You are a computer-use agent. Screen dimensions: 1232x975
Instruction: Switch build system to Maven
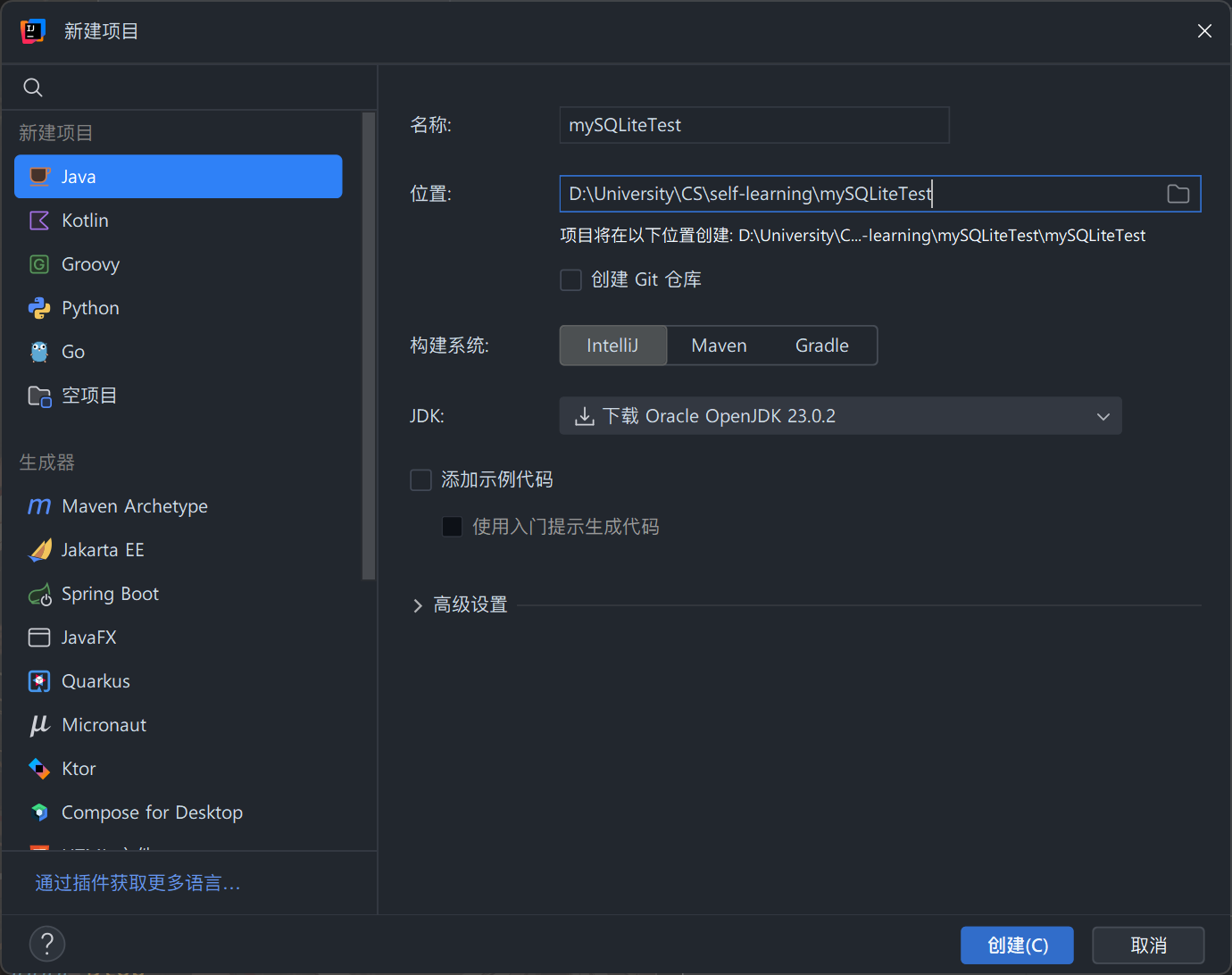(719, 346)
